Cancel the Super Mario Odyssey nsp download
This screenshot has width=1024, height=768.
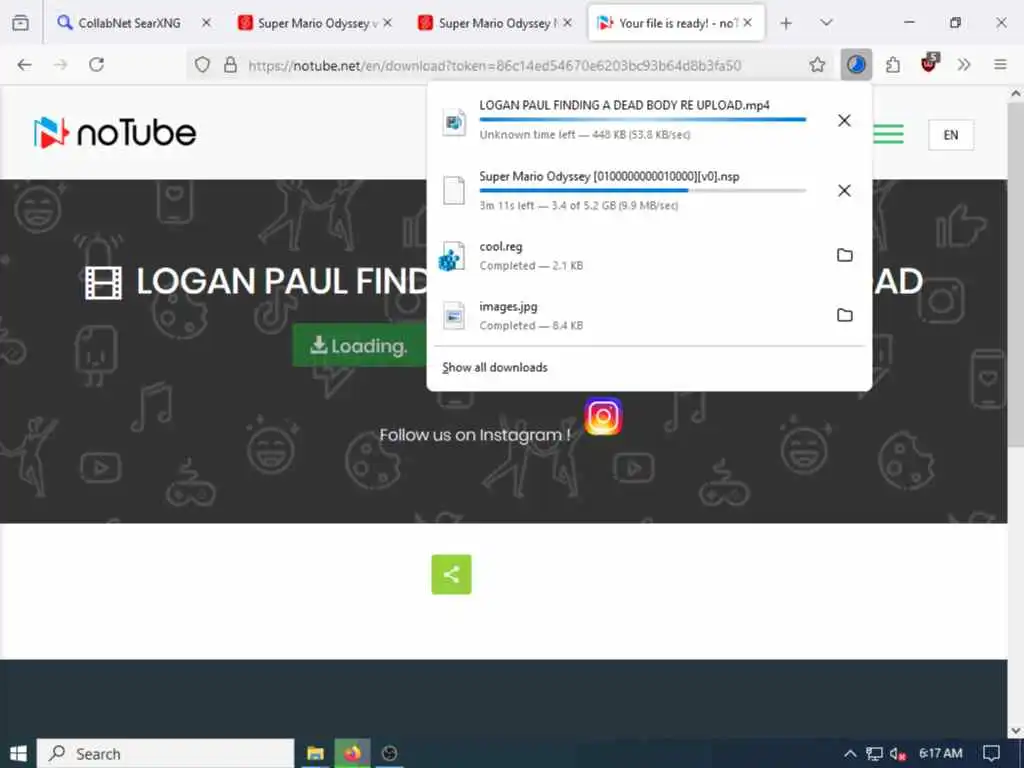click(x=844, y=190)
